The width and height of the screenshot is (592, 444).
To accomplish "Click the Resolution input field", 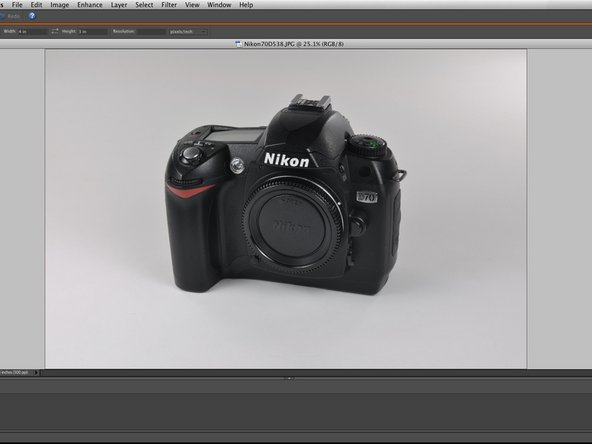I will click(x=151, y=32).
